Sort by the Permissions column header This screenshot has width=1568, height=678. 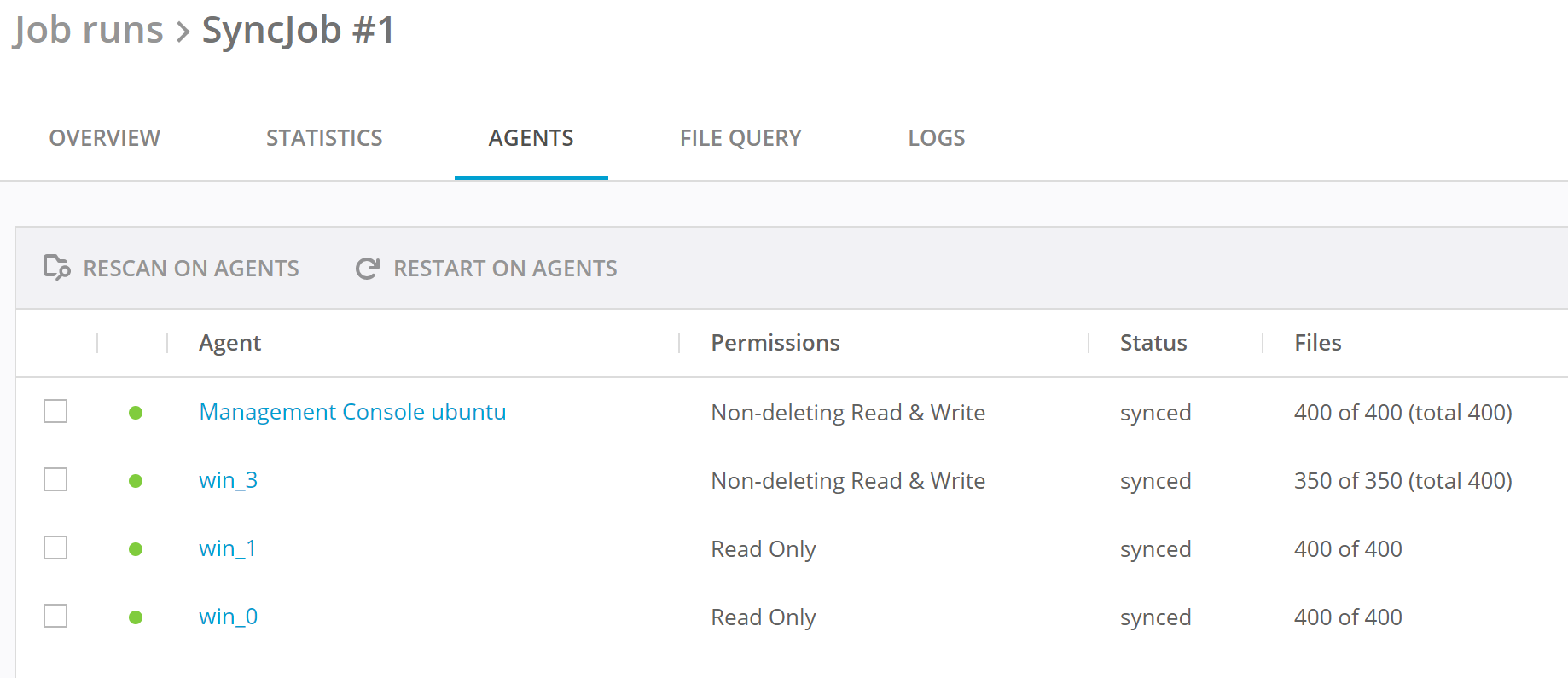pyautogui.click(x=775, y=343)
